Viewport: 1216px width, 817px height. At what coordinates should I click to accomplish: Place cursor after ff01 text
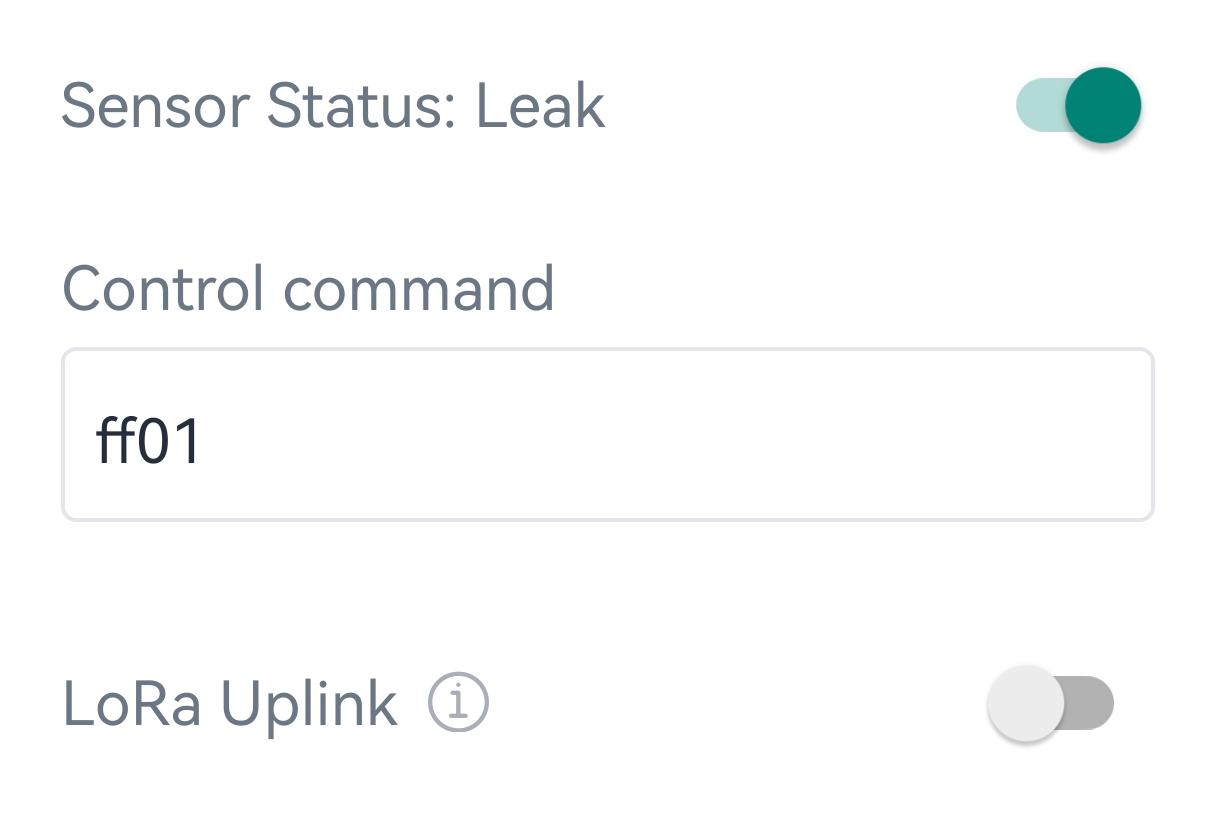click(x=205, y=440)
